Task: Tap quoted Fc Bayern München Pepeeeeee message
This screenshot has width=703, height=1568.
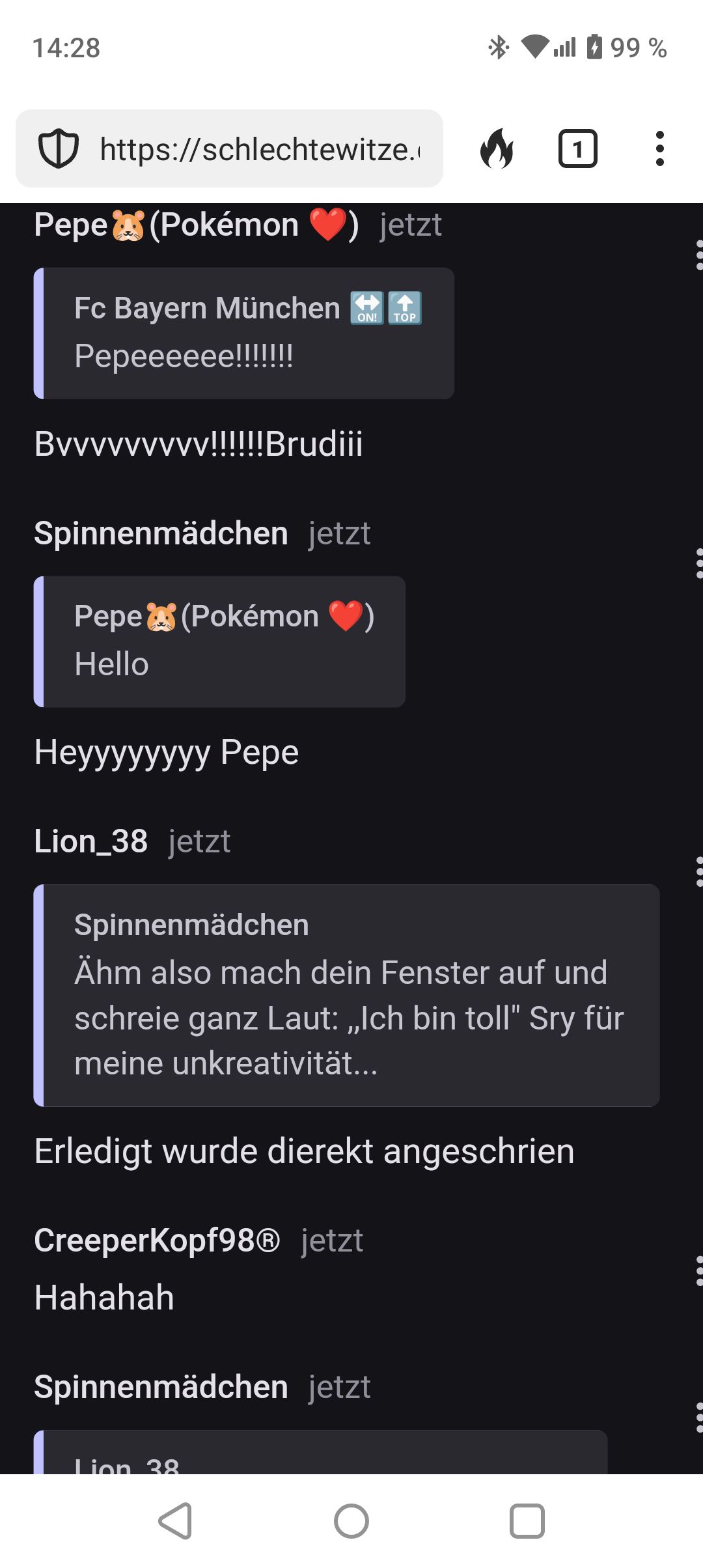Action: point(244,333)
